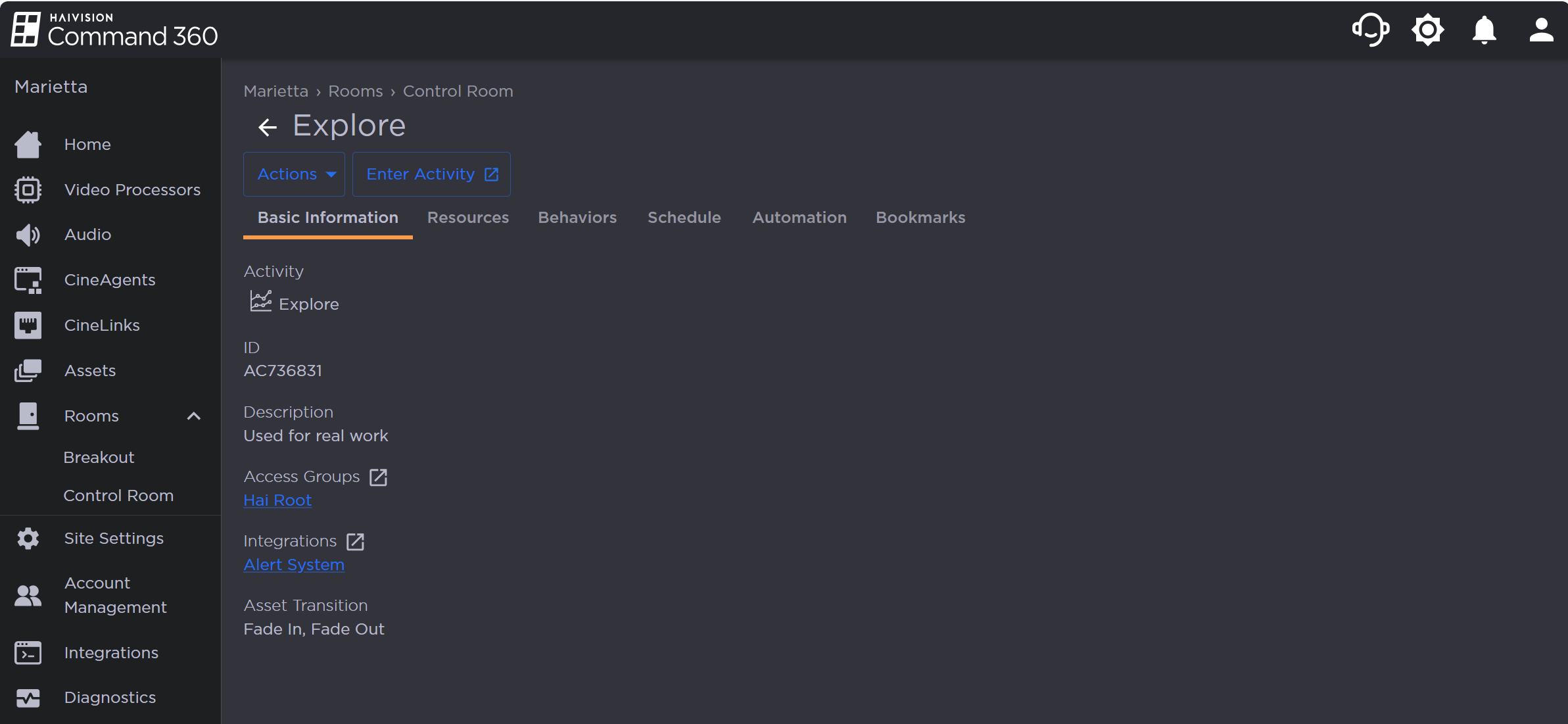Open the notifications bell
Viewport: 1568px width, 724px height.
click(1484, 30)
